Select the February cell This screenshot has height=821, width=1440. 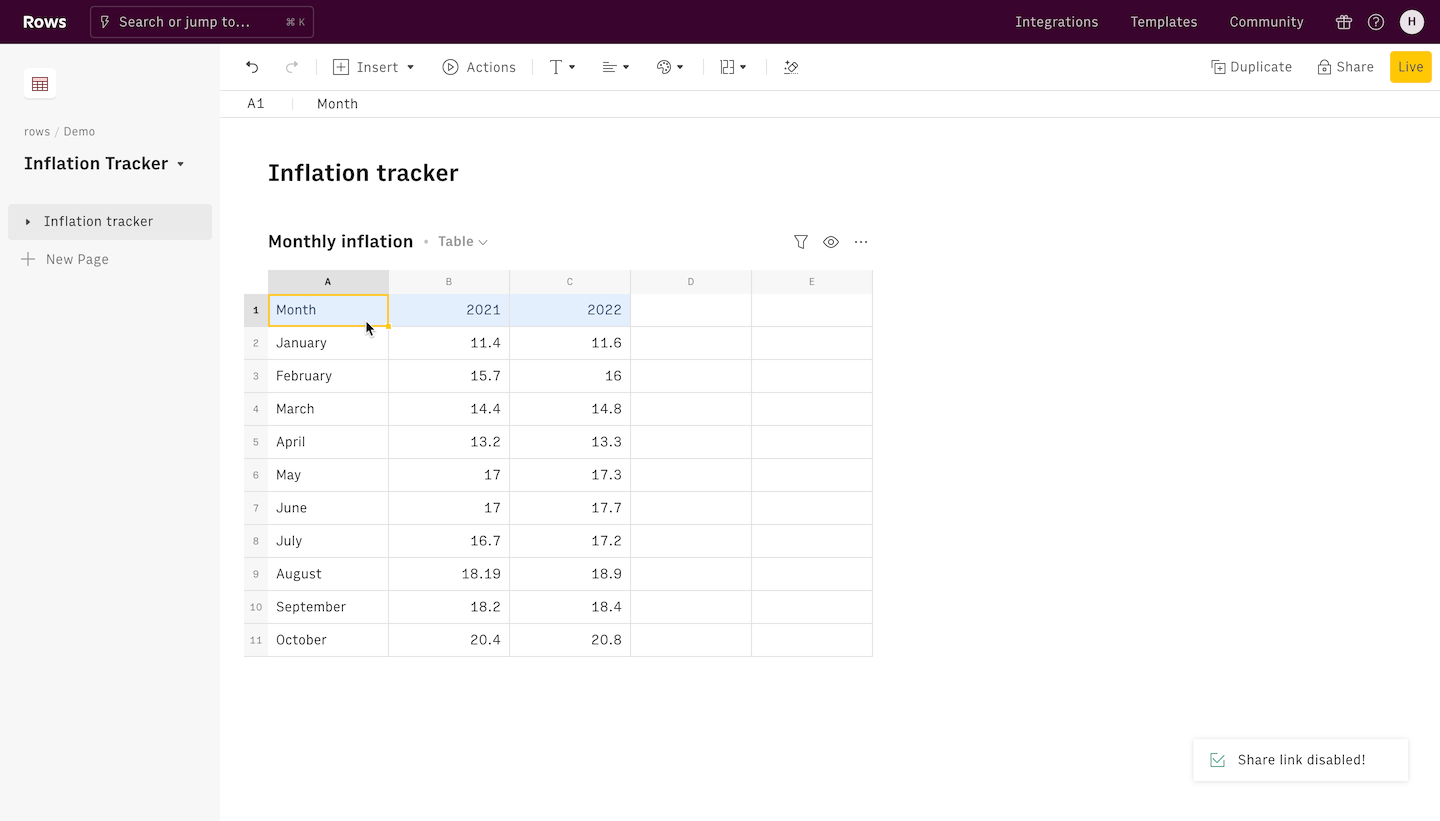click(x=328, y=376)
